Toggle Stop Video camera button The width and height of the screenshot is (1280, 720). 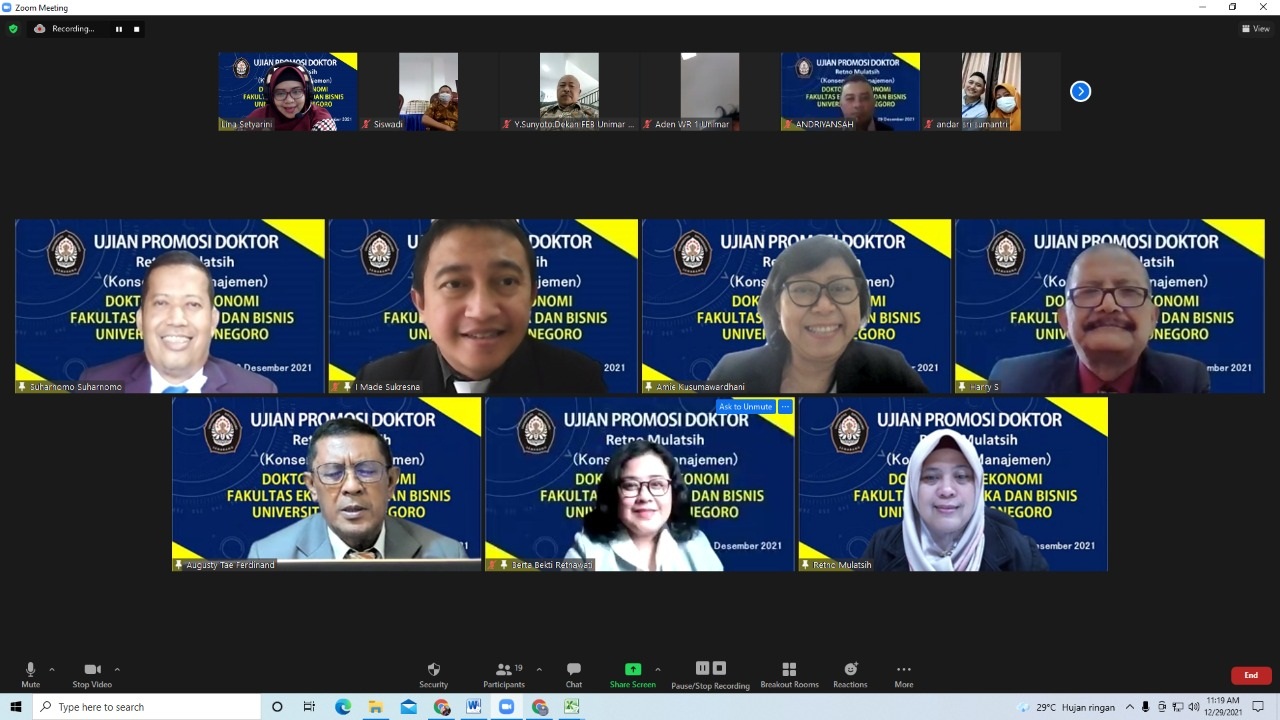pyautogui.click(x=92, y=674)
